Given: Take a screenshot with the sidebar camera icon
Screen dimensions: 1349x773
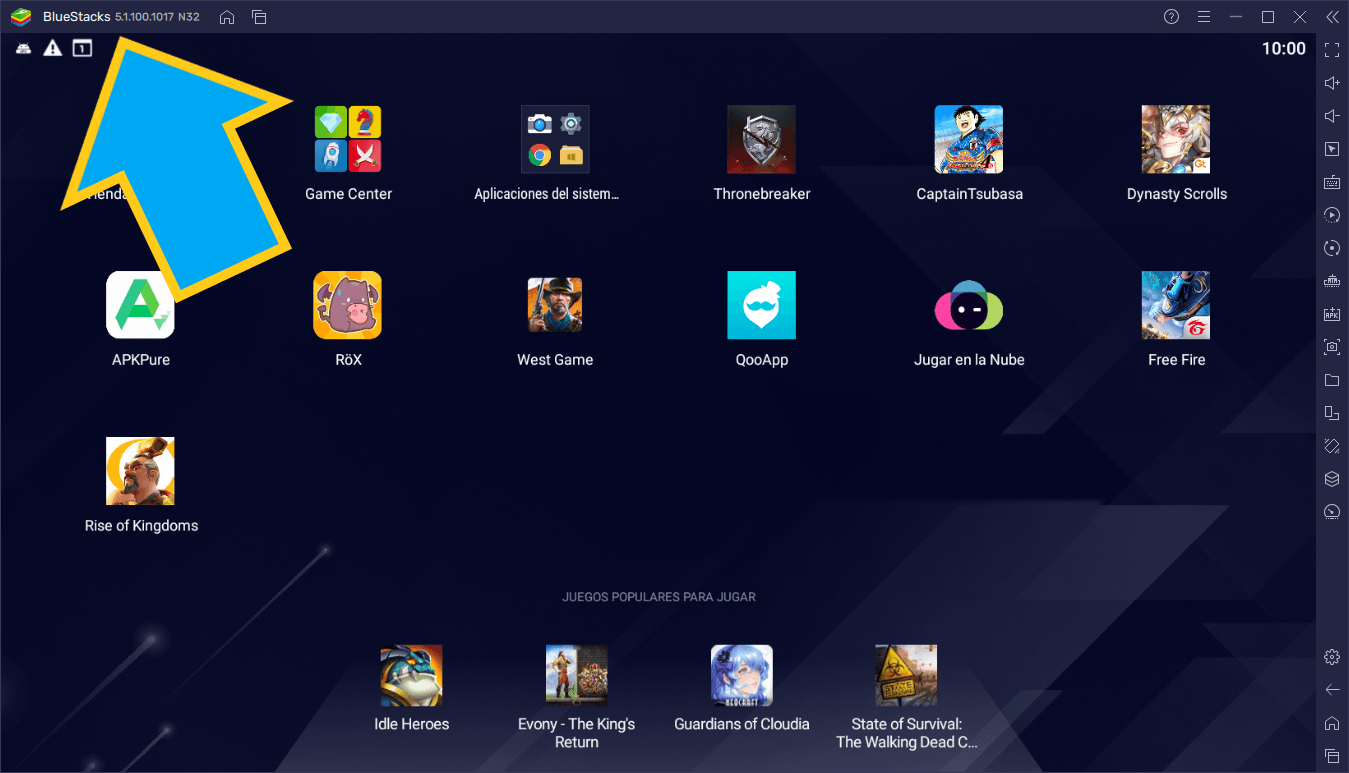Looking at the screenshot, I should click(1331, 347).
